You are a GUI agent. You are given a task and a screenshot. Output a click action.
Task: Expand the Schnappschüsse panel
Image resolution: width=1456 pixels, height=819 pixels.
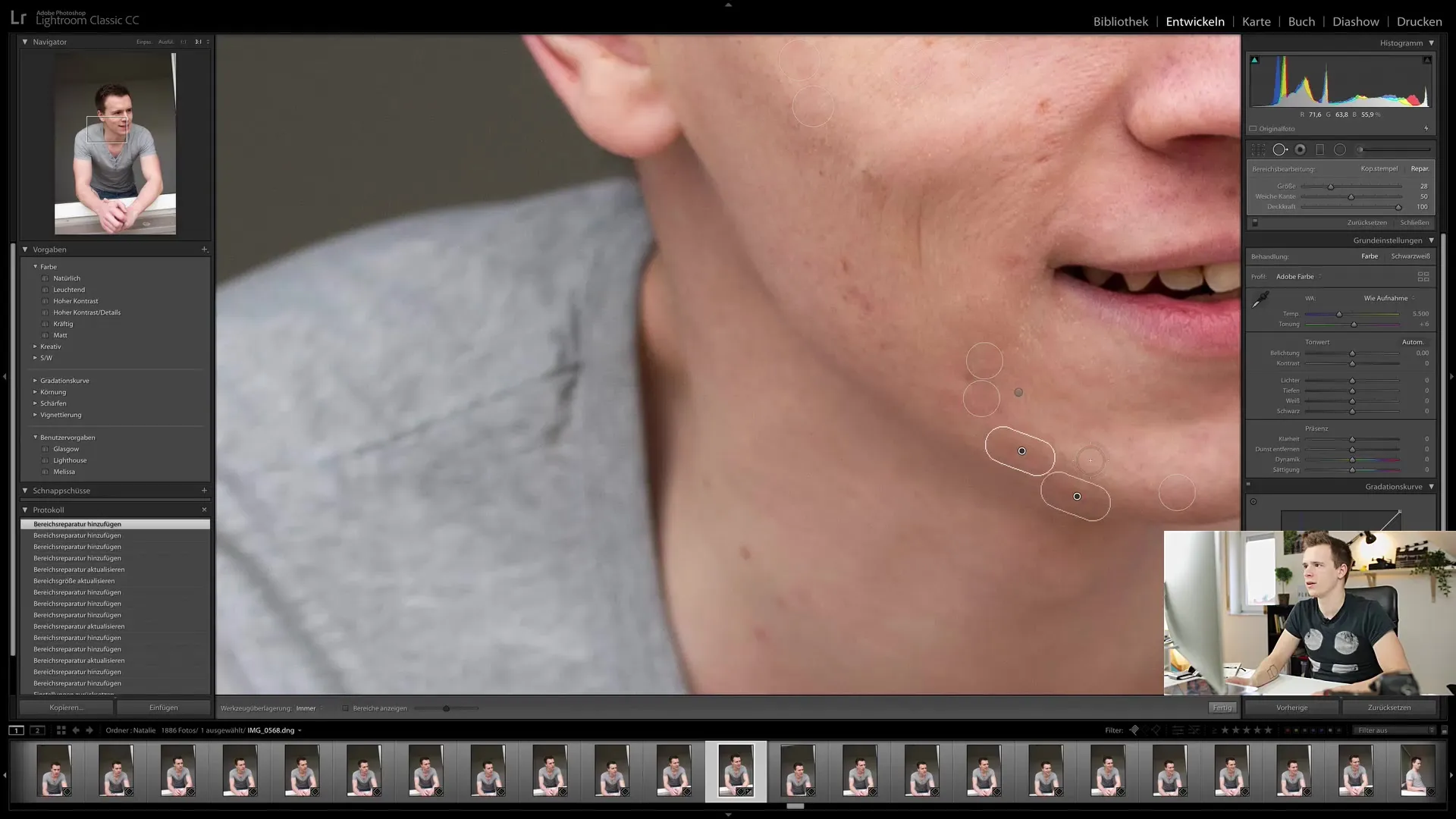[25, 491]
